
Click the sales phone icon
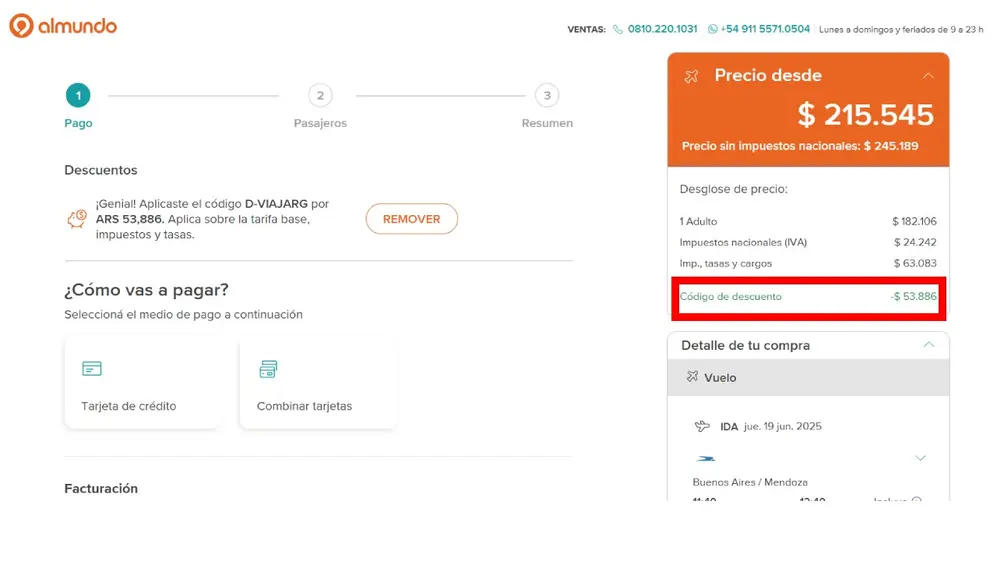pyautogui.click(x=617, y=29)
